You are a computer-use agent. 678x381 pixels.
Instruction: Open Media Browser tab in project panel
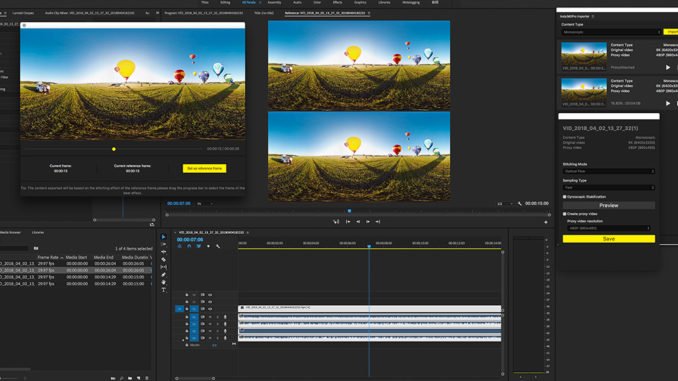10,233
